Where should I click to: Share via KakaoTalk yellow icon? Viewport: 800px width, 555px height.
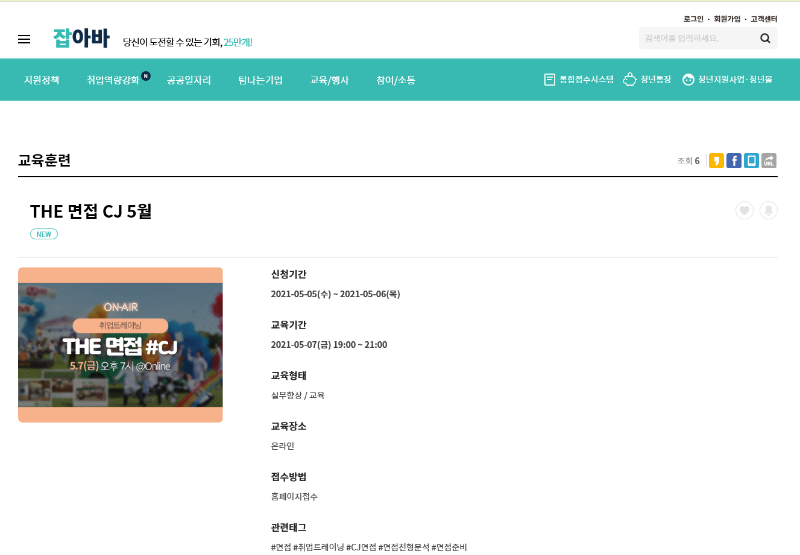pos(716,161)
